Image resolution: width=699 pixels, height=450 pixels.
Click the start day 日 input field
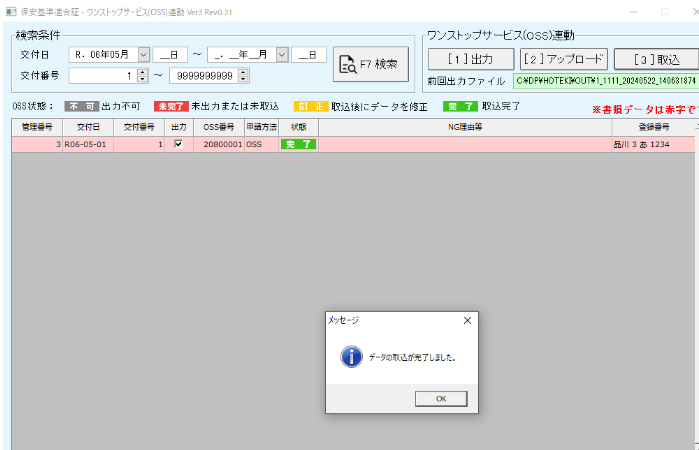point(171,55)
